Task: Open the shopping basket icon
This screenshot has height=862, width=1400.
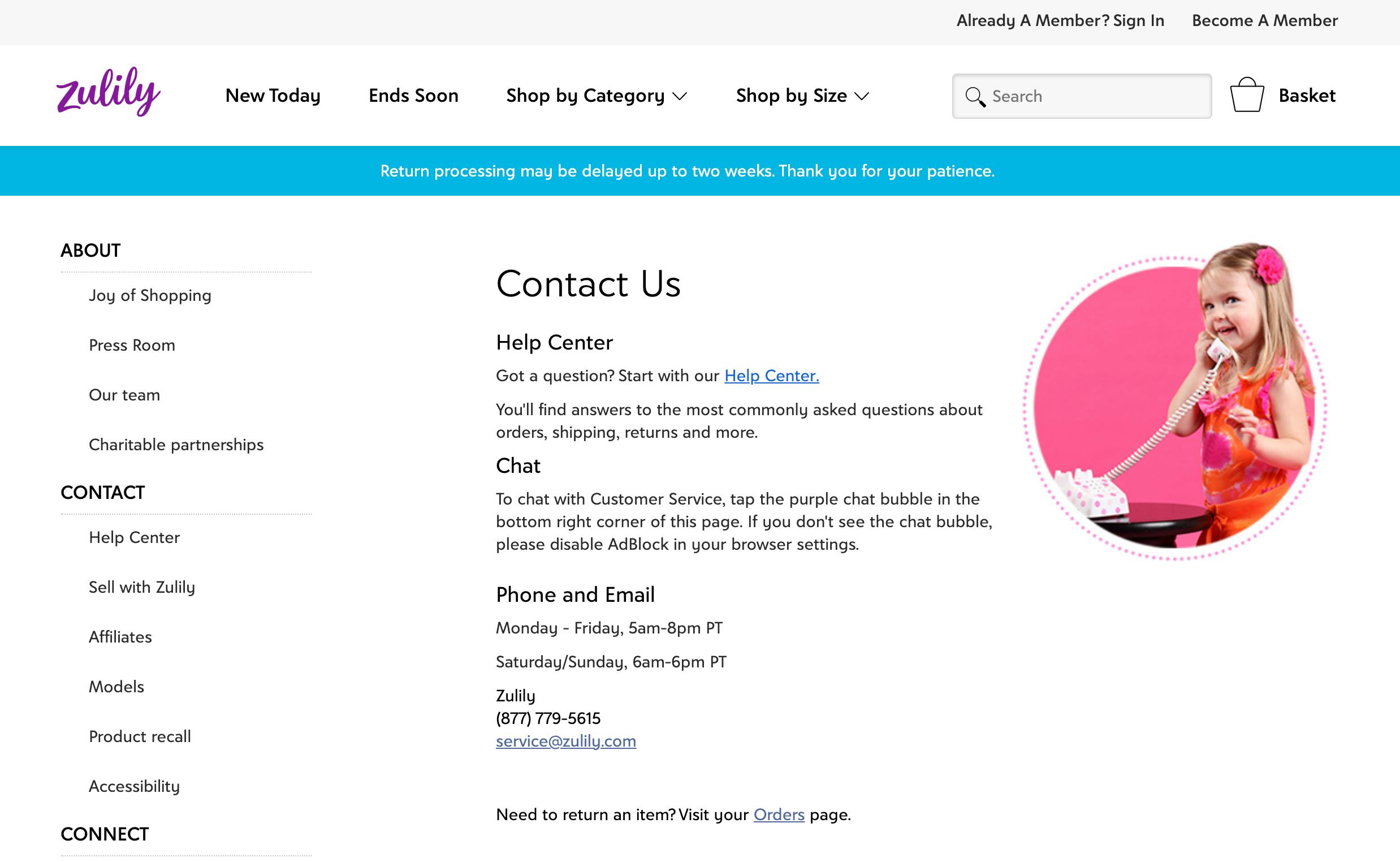Action: point(1247,94)
